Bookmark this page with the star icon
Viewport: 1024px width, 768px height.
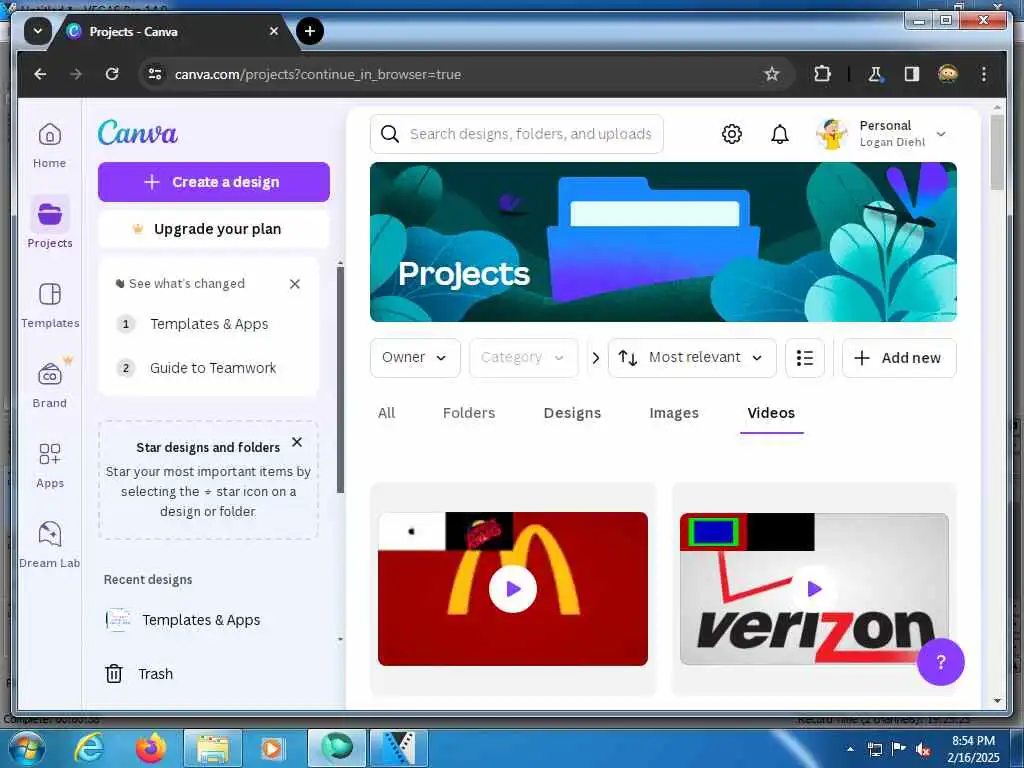771,74
